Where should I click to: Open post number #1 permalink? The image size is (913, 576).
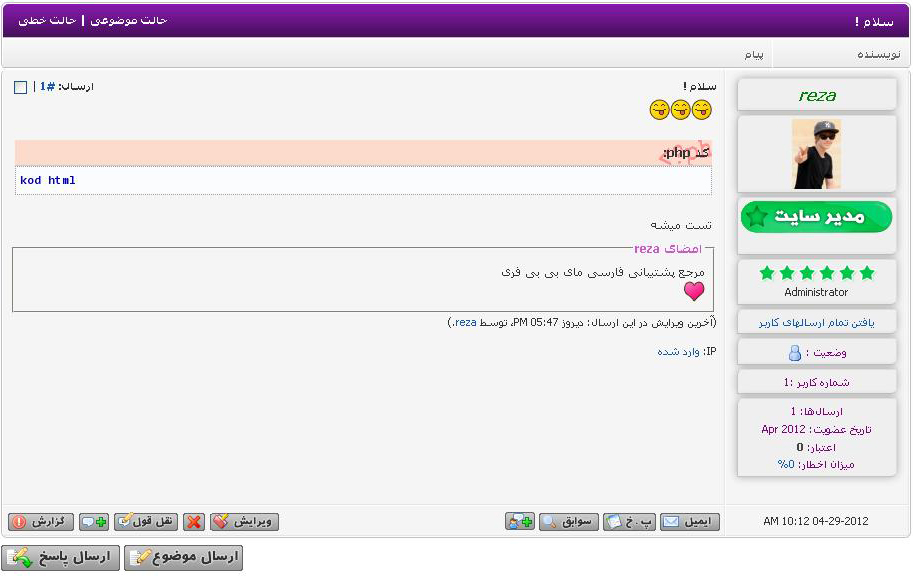click(47, 87)
